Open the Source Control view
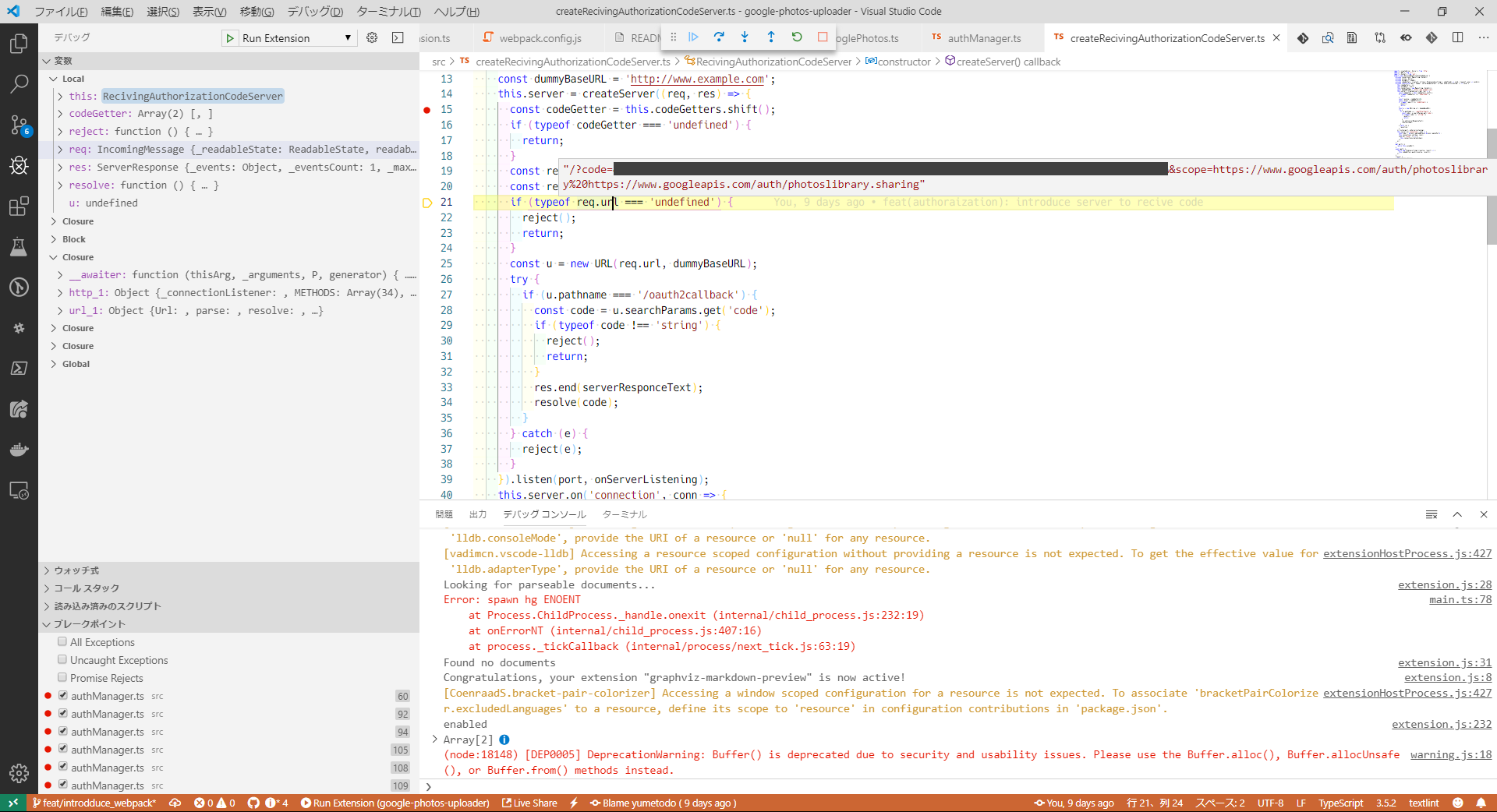 (19, 125)
